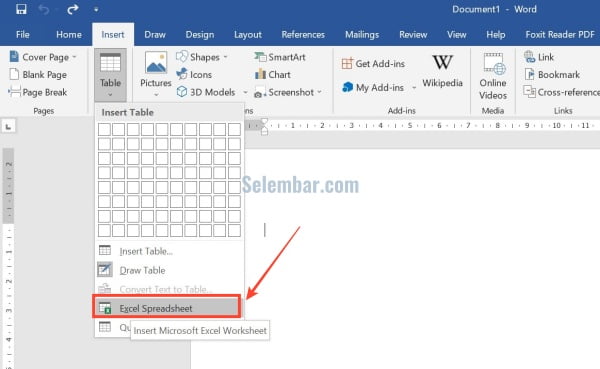
Task: Click the Cover Page button
Action: coord(39,57)
